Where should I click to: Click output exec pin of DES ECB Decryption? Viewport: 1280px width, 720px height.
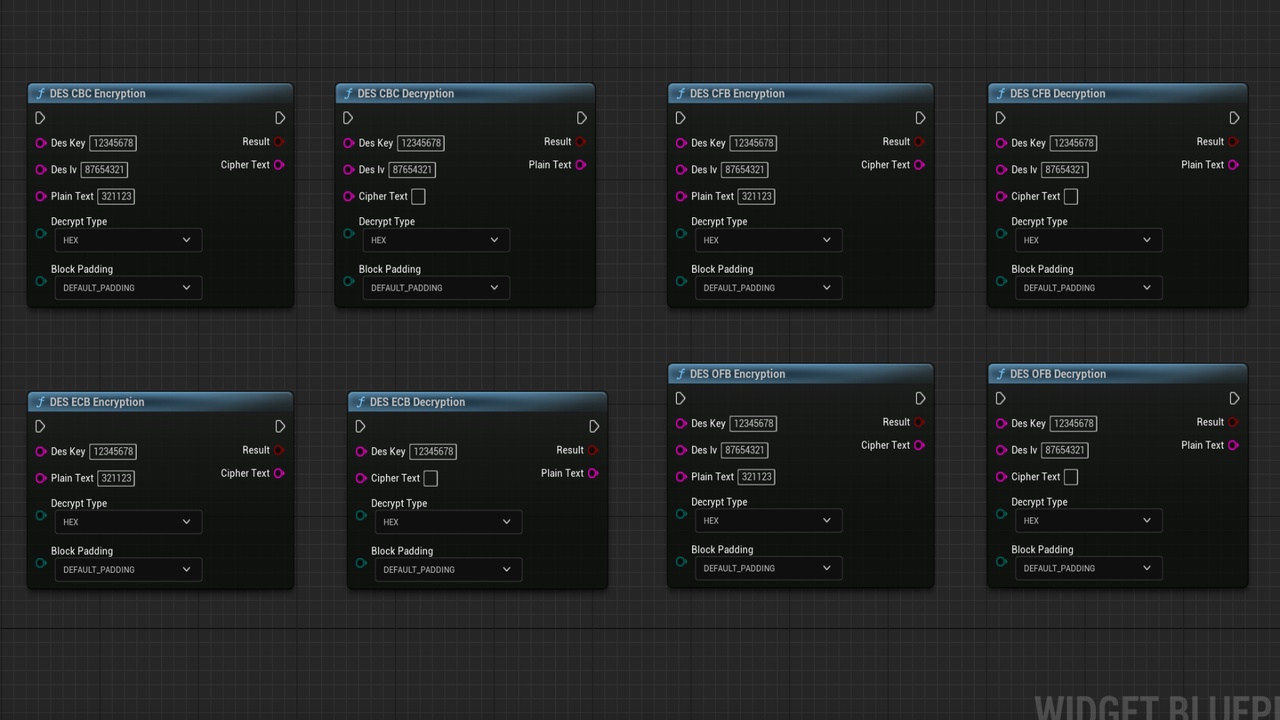(x=594, y=426)
